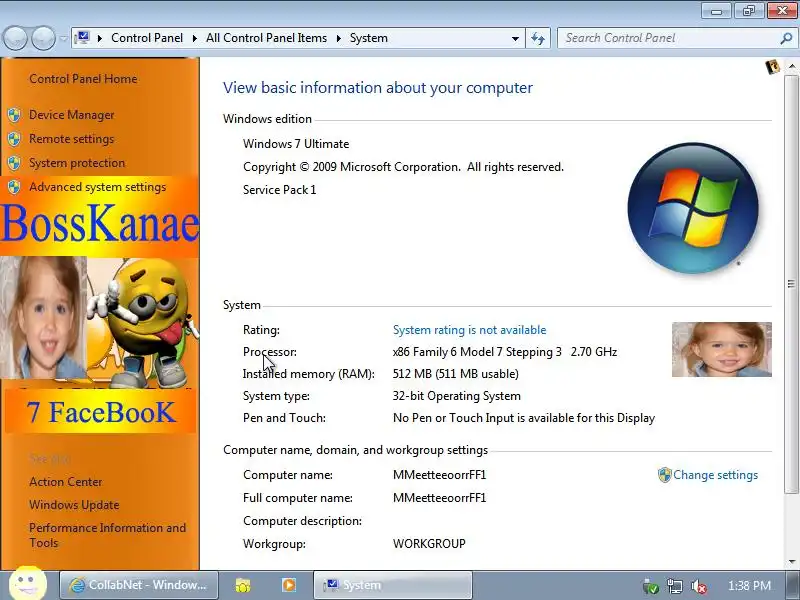The width and height of the screenshot is (800, 600).
Task: Click shield icon beside Remote settings
Action: pyautogui.click(x=14, y=139)
